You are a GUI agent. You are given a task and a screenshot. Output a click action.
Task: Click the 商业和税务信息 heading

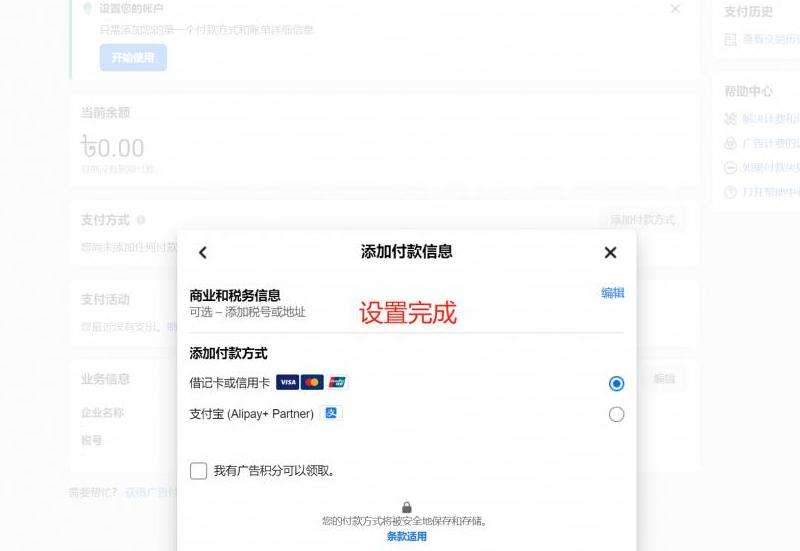[235, 295]
